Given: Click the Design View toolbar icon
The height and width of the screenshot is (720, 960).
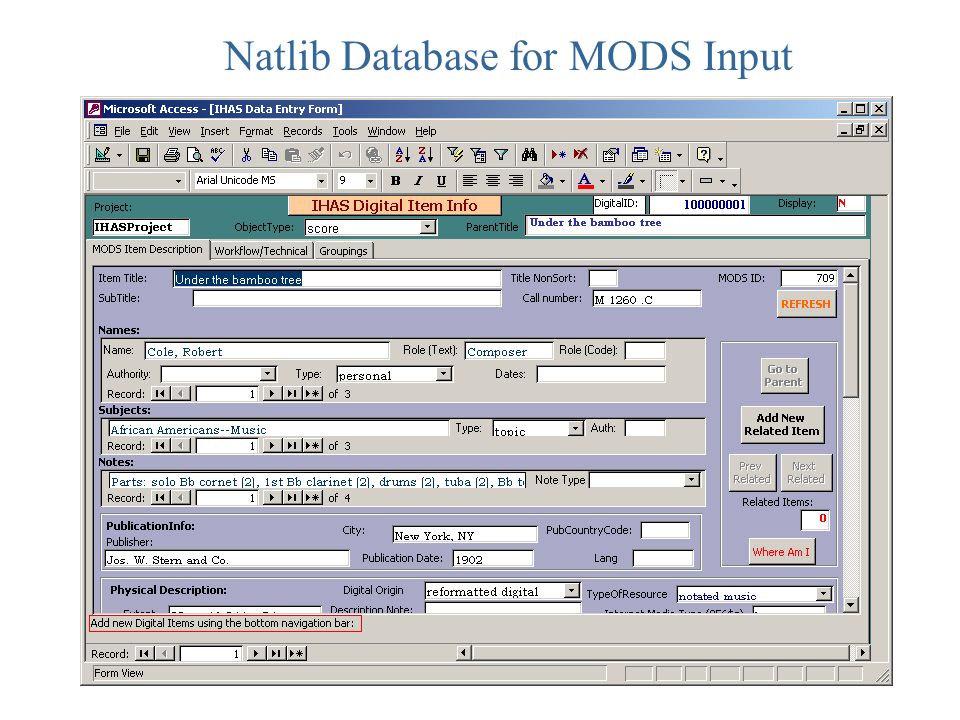Looking at the screenshot, I should click(x=102, y=155).
